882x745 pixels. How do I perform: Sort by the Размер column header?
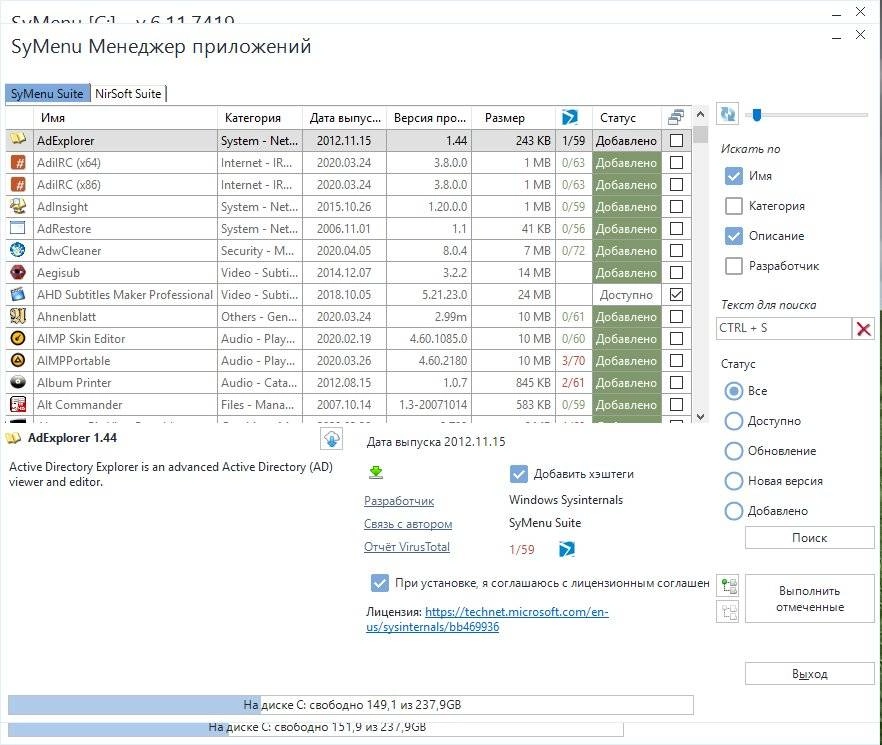514,118
